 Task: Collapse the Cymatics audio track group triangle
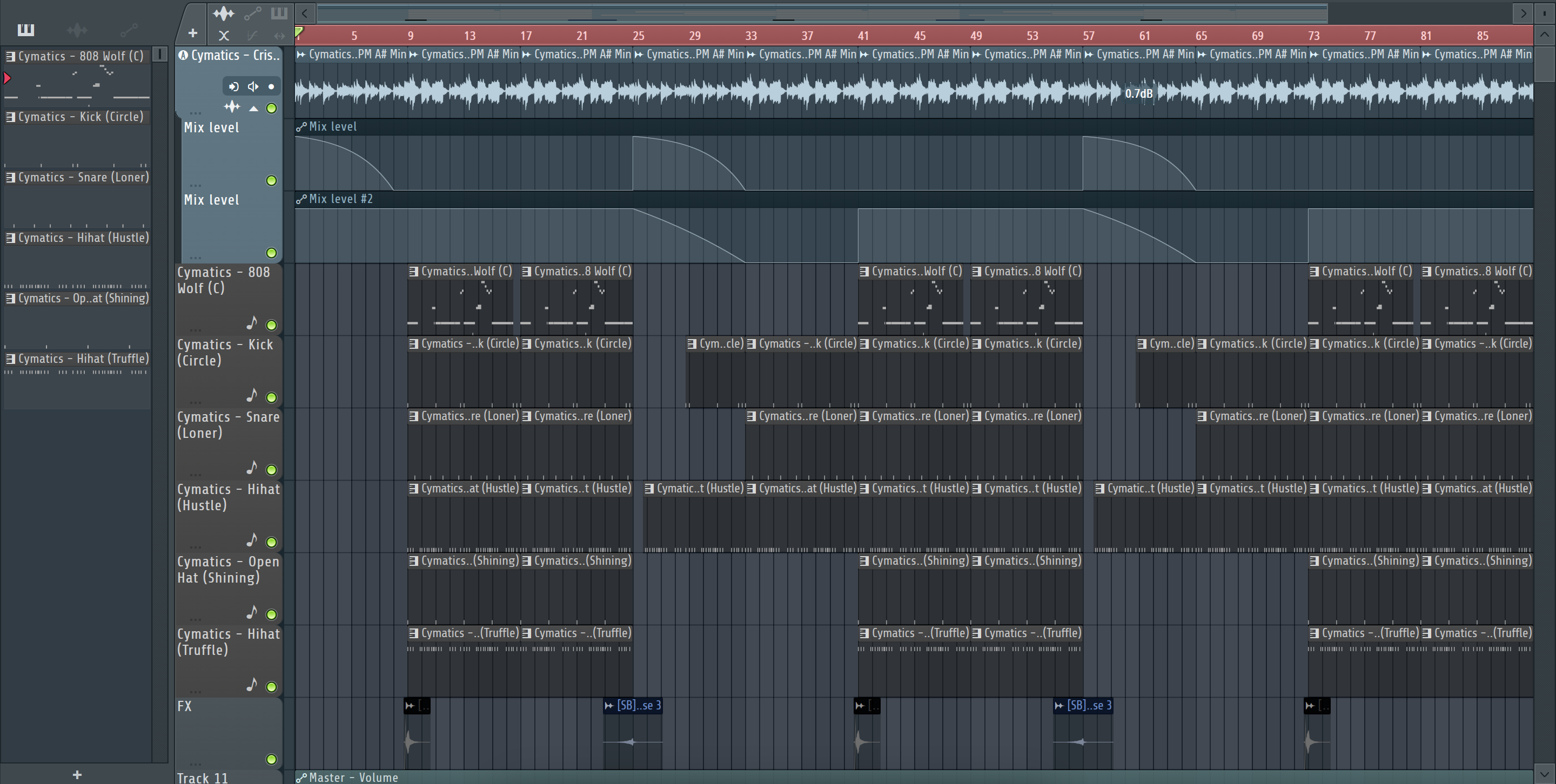click(254, 109)
